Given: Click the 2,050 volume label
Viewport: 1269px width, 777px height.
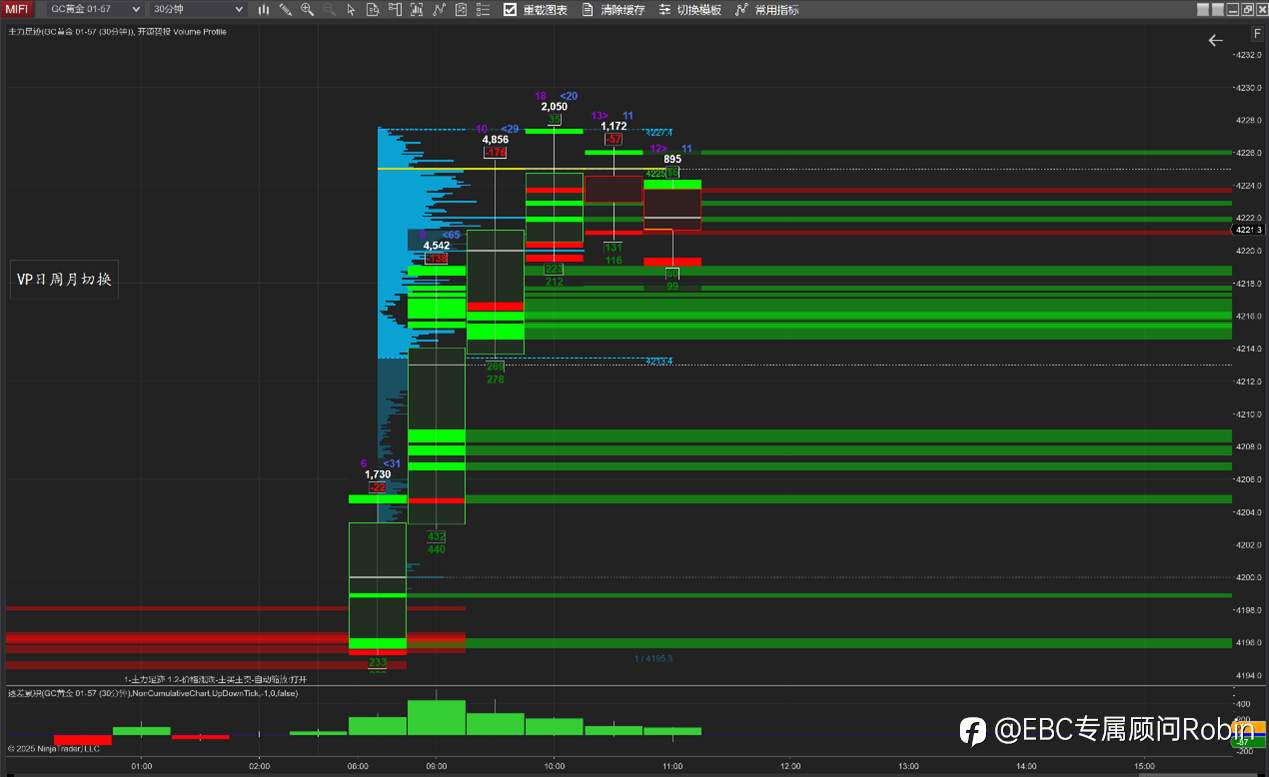Looking at the screenshot, I should (x=554, y=106).
